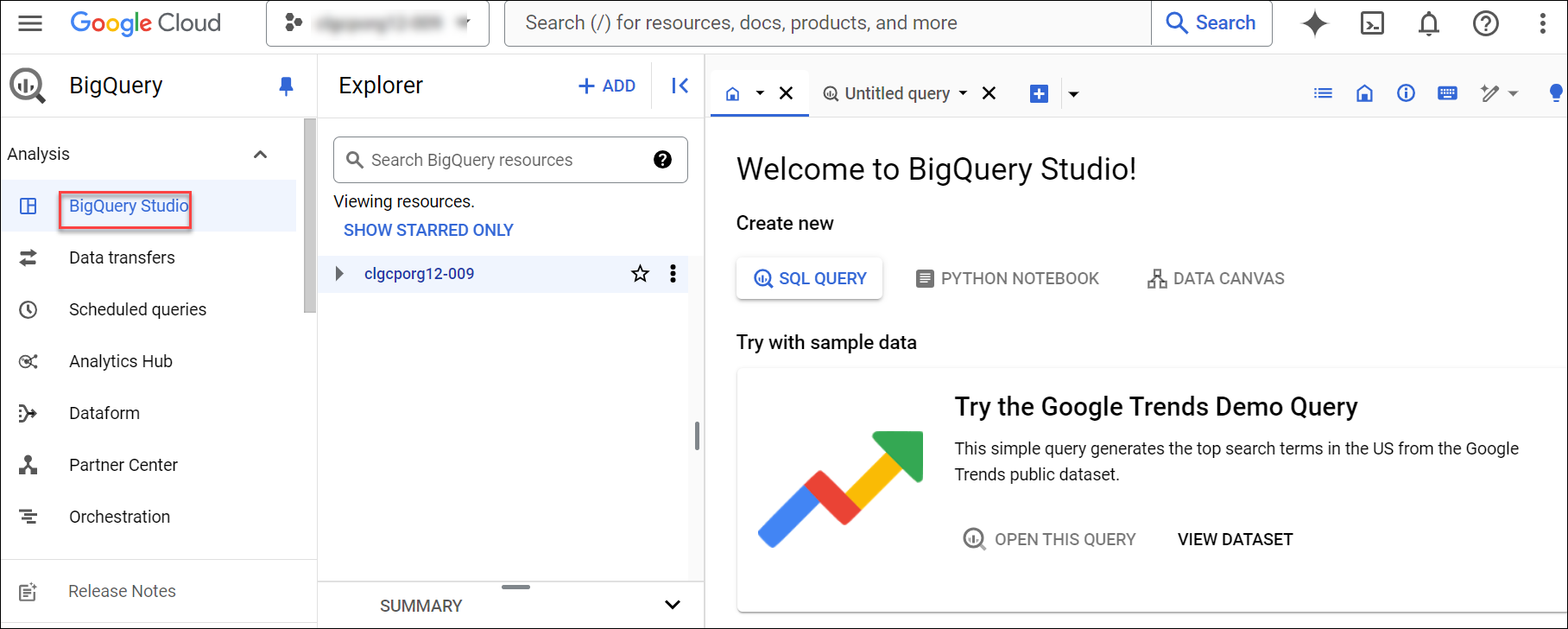Open keyboard shortcuts icon
The width and height of the screenshot is (1568, 629).
point(1447,93)
